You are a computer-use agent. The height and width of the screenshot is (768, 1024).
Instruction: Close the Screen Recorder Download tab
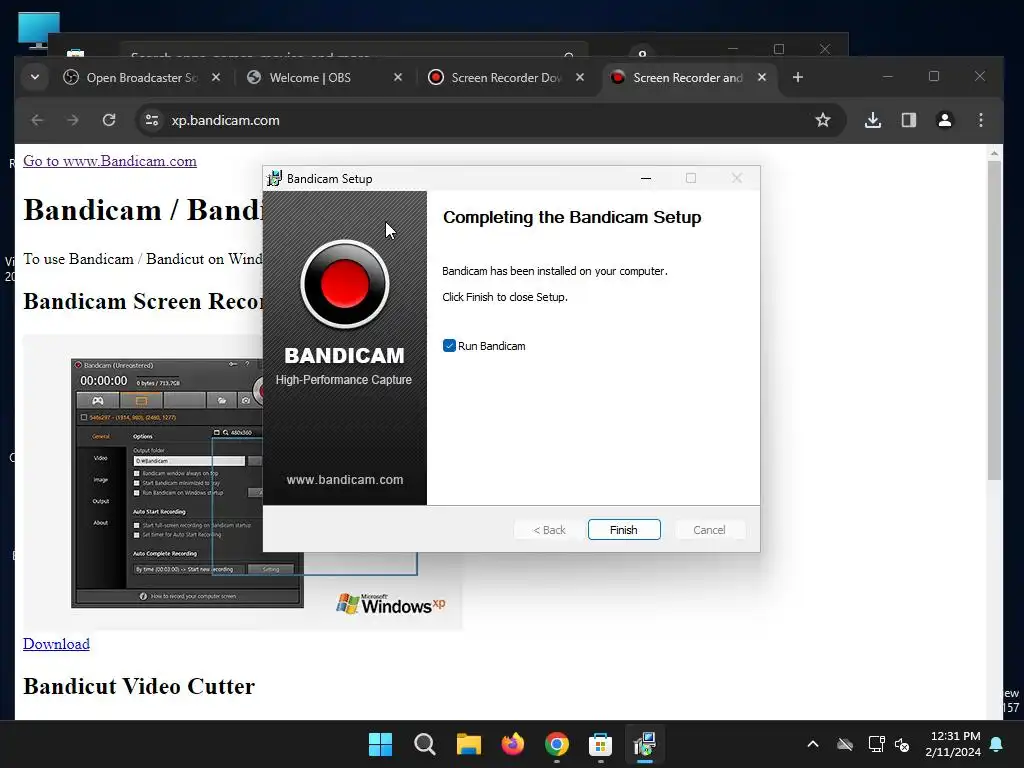tap(580, 77)
